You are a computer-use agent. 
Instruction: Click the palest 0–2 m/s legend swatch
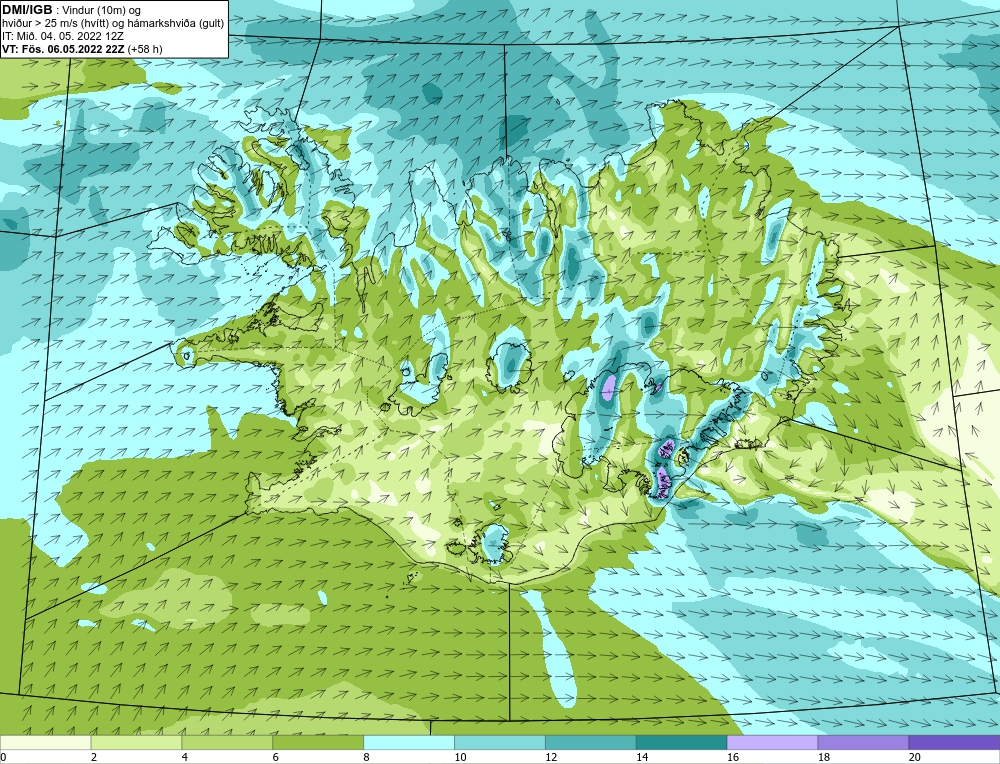tap(45, 742)
